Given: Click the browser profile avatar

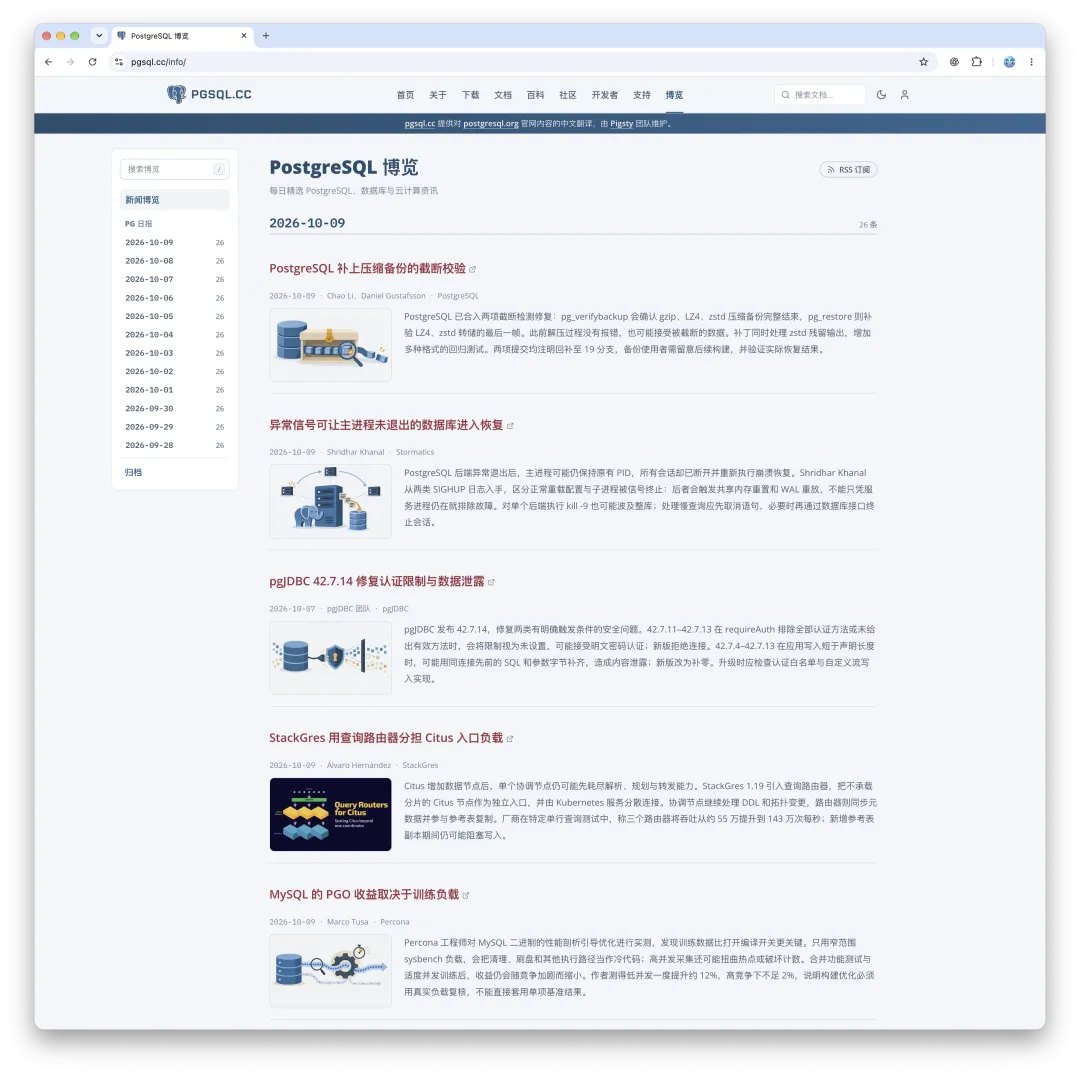Looking at the screenshot, I should coord(1009,62).
